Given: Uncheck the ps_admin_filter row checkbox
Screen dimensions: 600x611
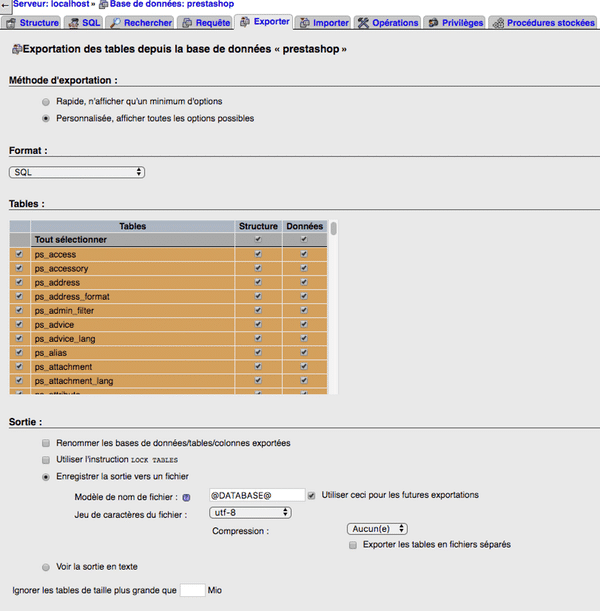Looking at the screenshot, I should pyautogui.click(x=19, y=310).
